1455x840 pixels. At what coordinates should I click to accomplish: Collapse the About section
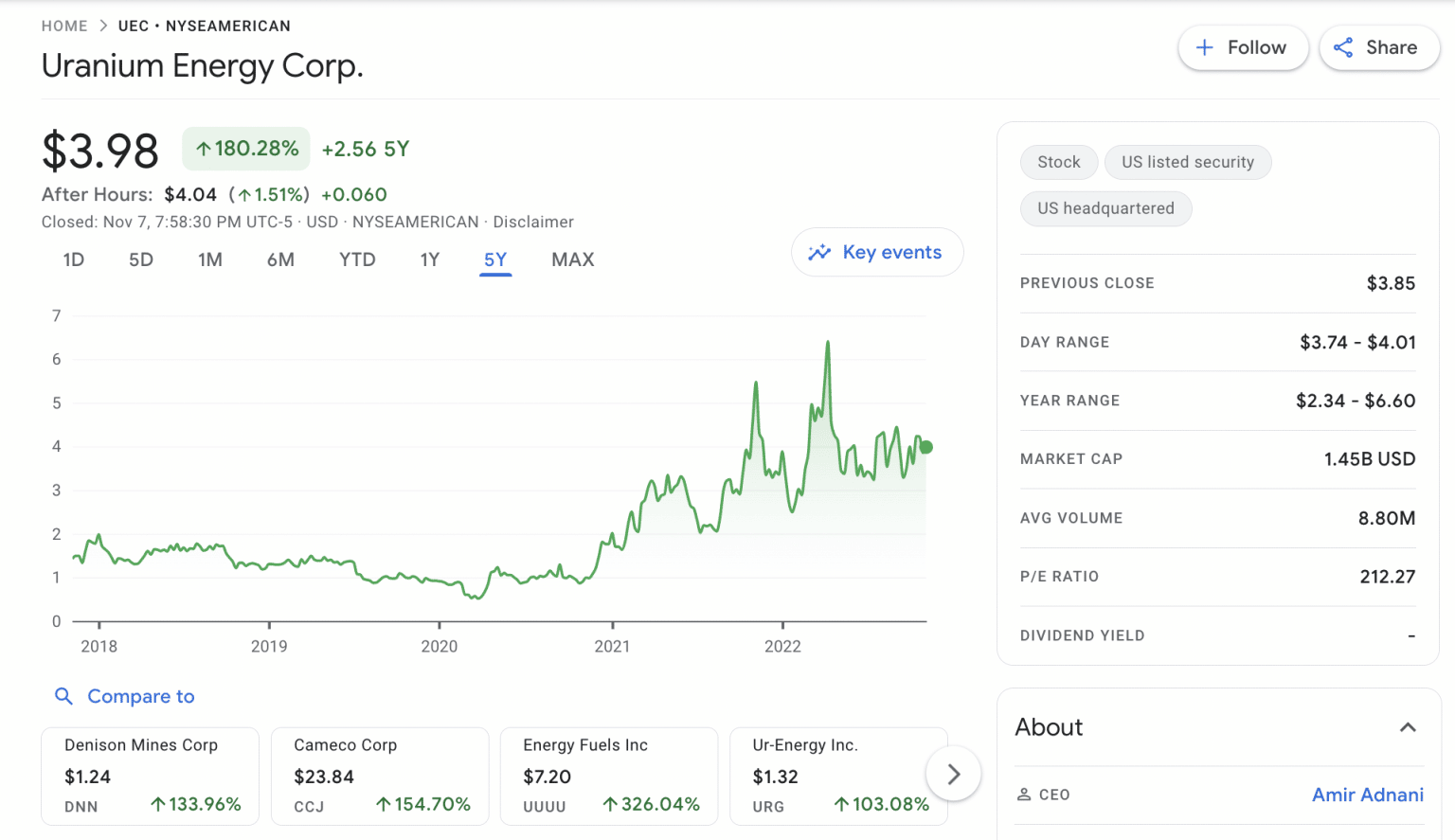click(1406, 727)
